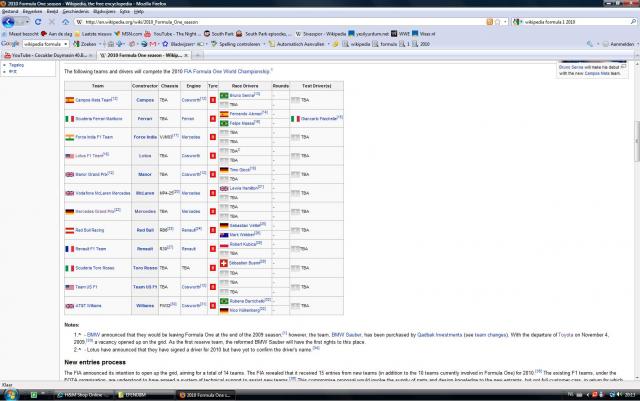Image resolution: width=640 pixels, height=401 pixels.
Task: Stop loading with the X icon
Action: pyautogui.click(x=52, y=22)
